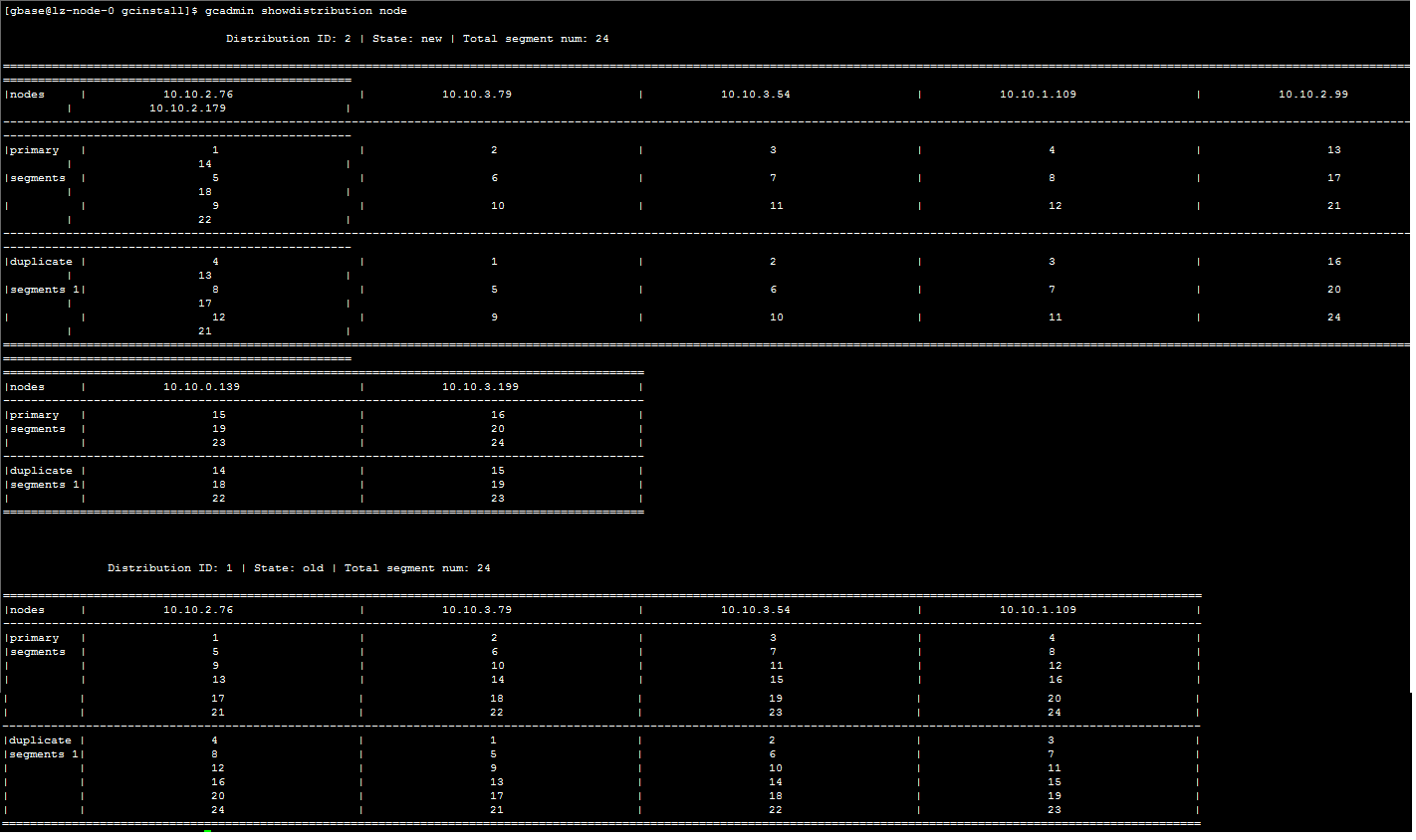The image size is (1416, 840).
Task: Select the Distribution ID: 2 header text
Action: point(289,39)
